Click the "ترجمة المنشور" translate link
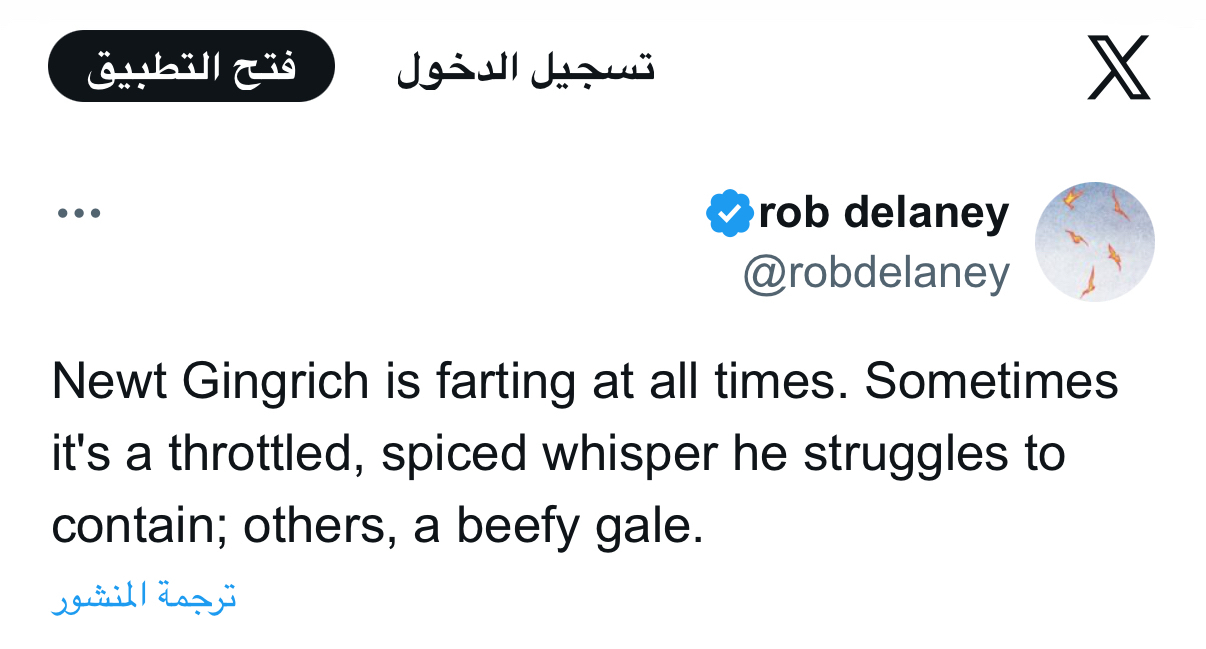This screenshot has height=649, width=1206. pyautogui.click(x=144, y=597)
